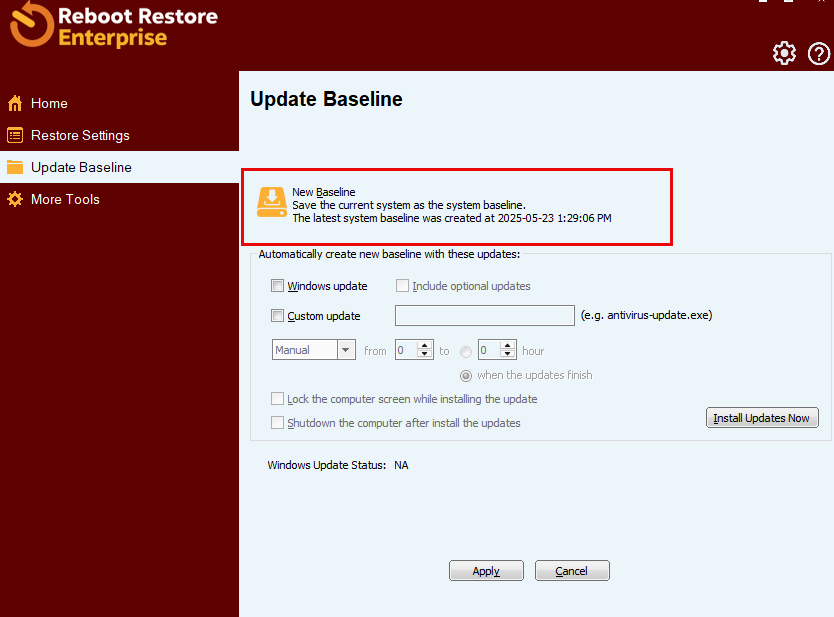Click the down arrow on the to hour stepper
834x617 pixels.
click(x=508, y=354)
